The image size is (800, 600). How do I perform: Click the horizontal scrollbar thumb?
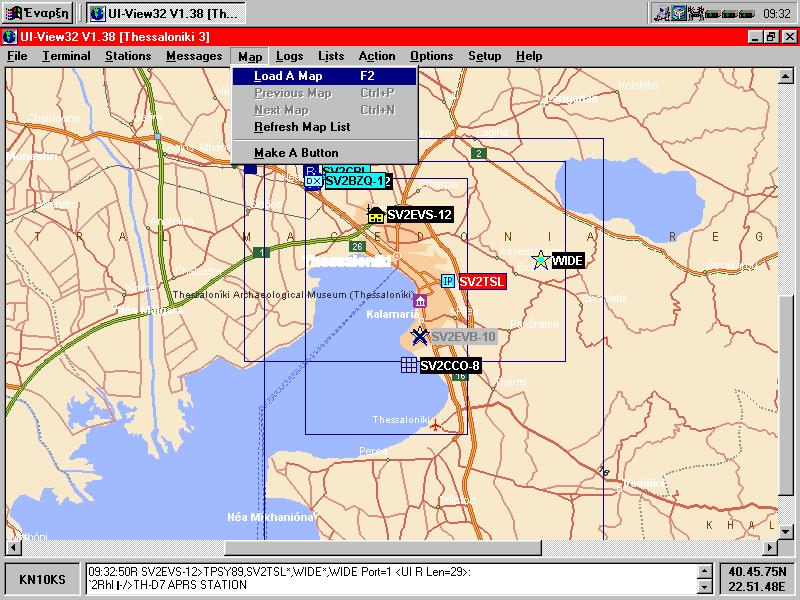point(383,548)
